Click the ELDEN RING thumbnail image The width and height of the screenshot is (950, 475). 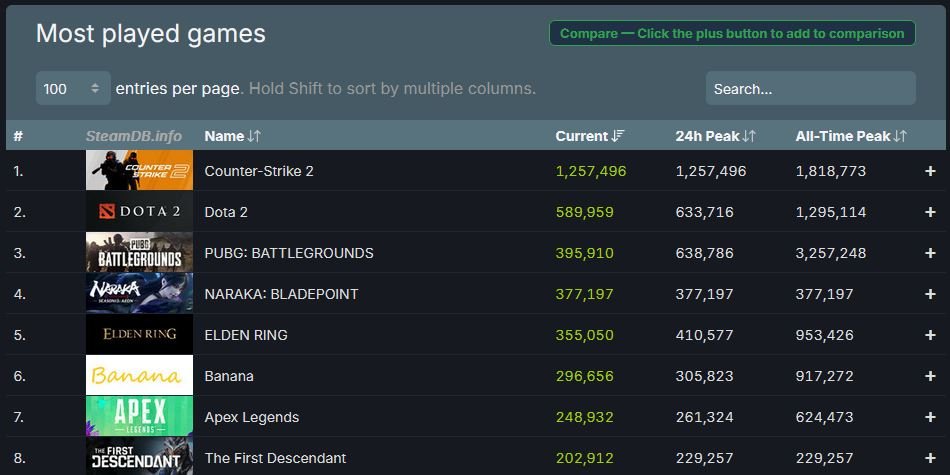click(139, 334)
